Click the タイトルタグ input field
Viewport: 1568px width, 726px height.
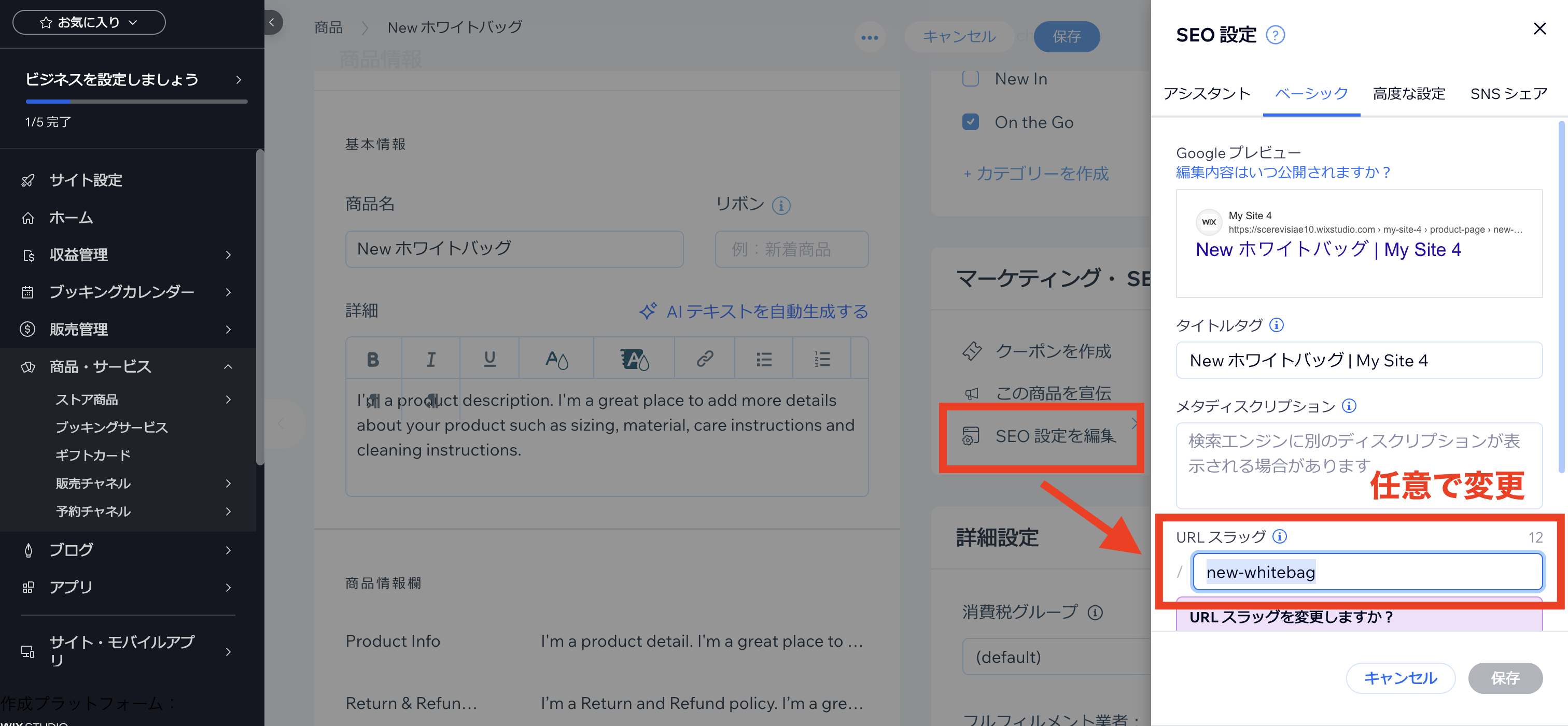[x=1359, y=360]
